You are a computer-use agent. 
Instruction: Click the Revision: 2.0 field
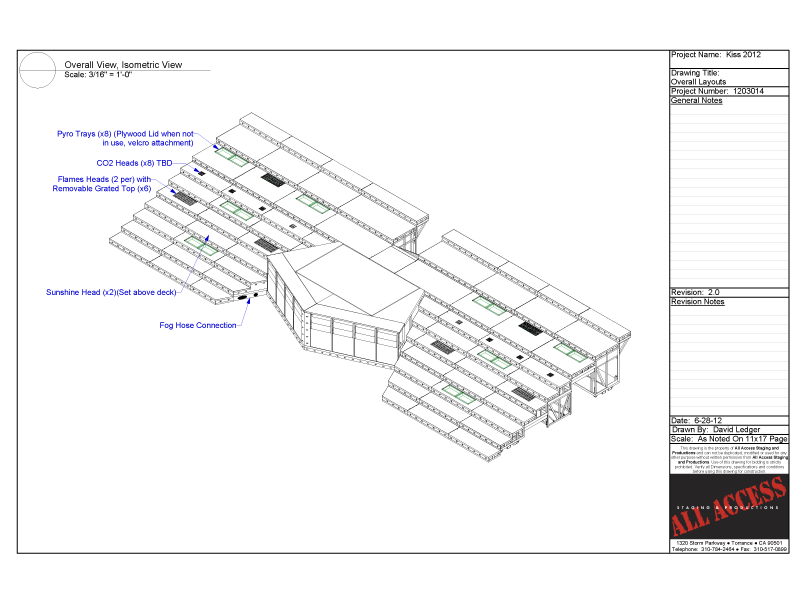[x=695, y=292]
